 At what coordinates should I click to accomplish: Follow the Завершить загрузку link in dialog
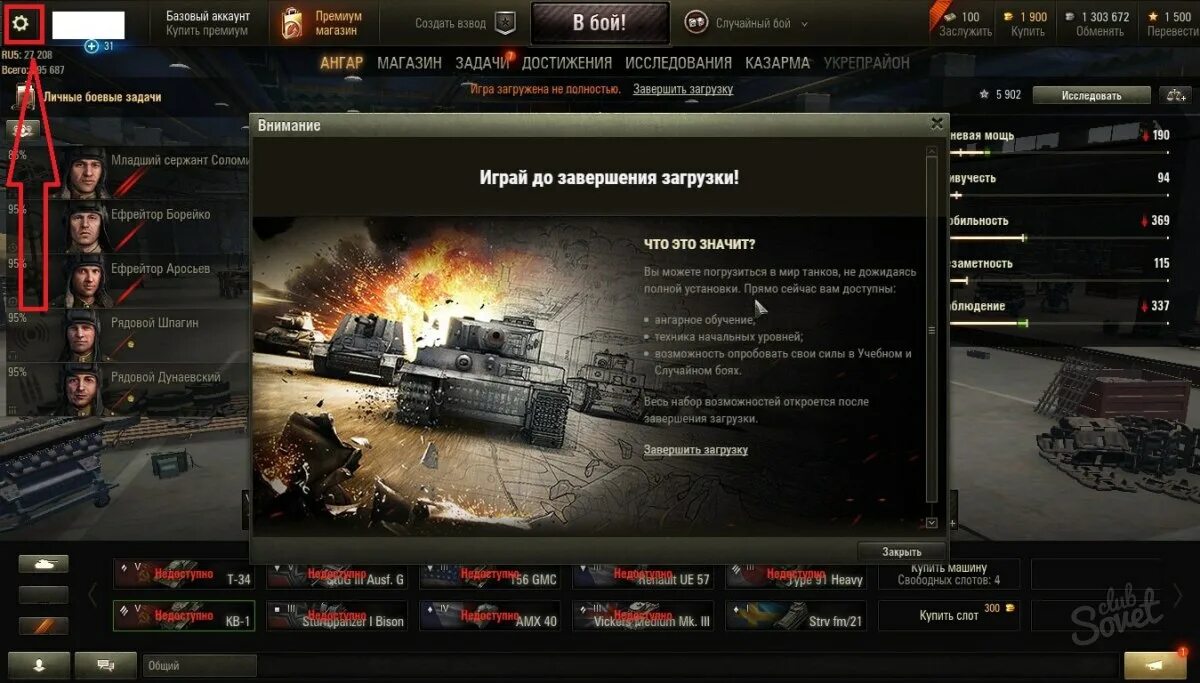pos(695,450)
